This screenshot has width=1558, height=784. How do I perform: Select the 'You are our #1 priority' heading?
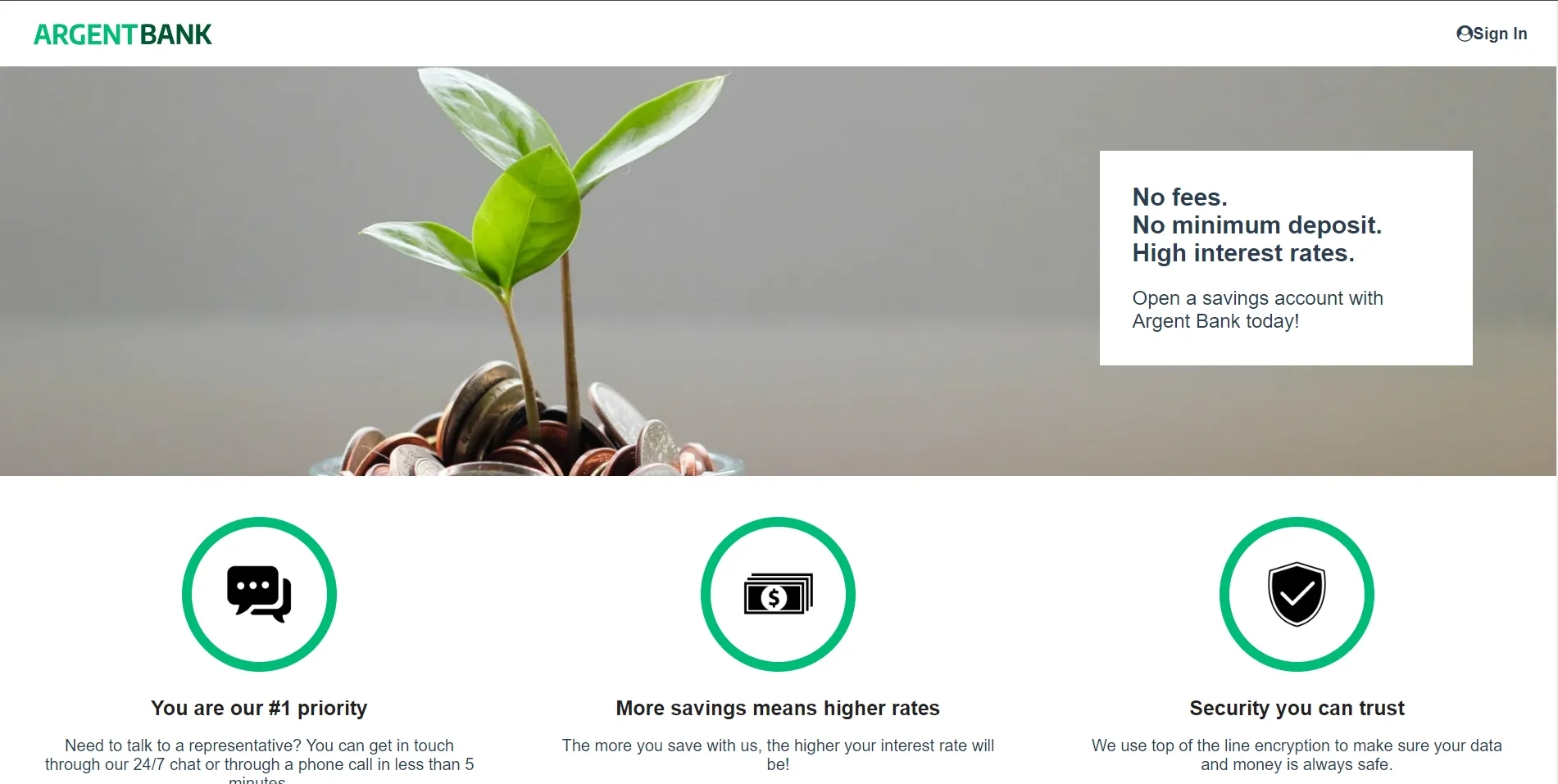259,708
